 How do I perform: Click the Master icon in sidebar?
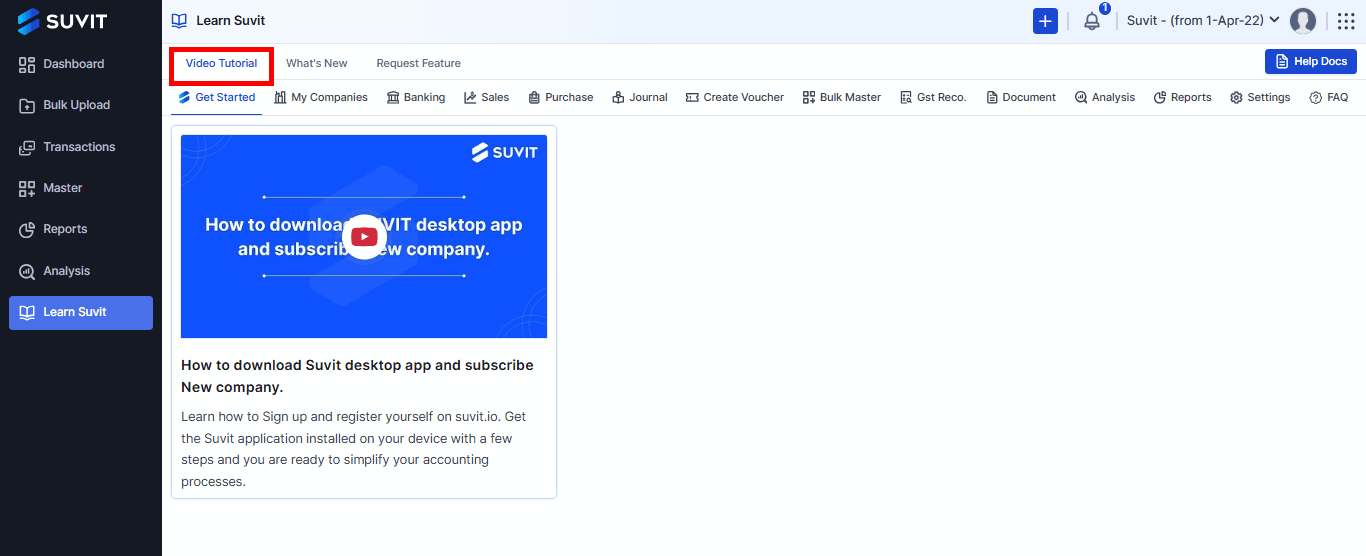click(x=27, y=188)
